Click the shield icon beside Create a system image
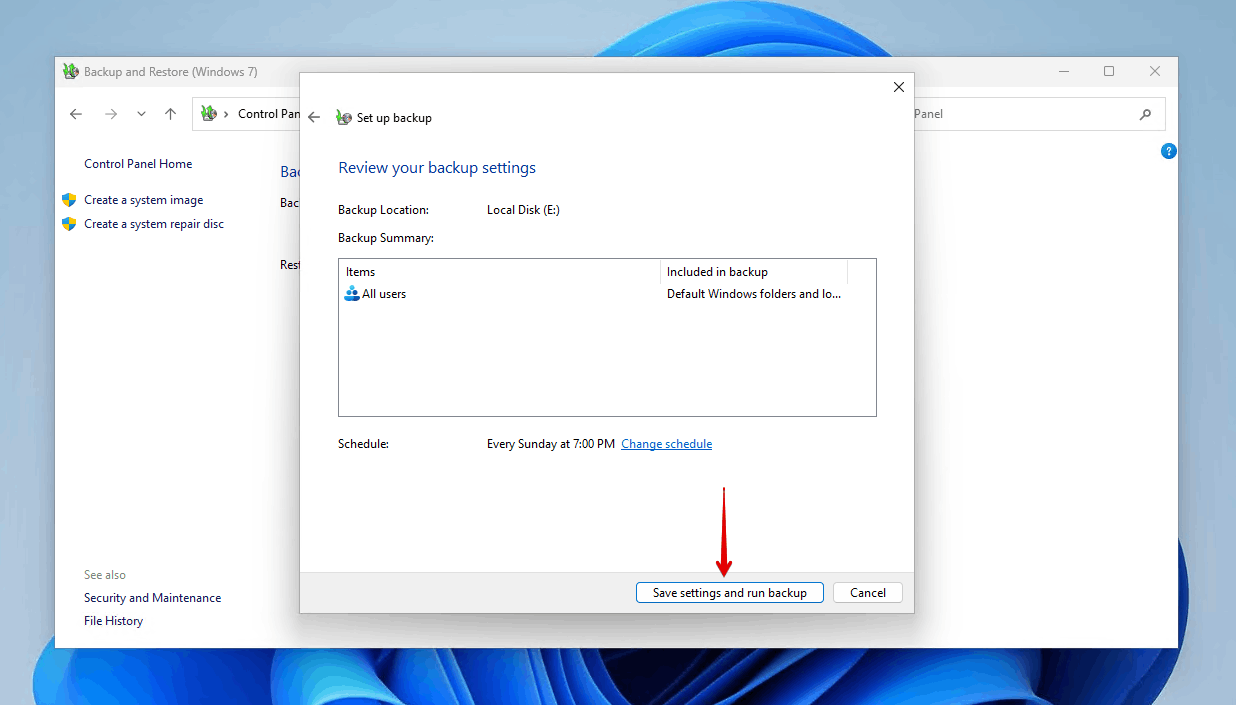Screen dimensions: 1236x705 [68, 199]
